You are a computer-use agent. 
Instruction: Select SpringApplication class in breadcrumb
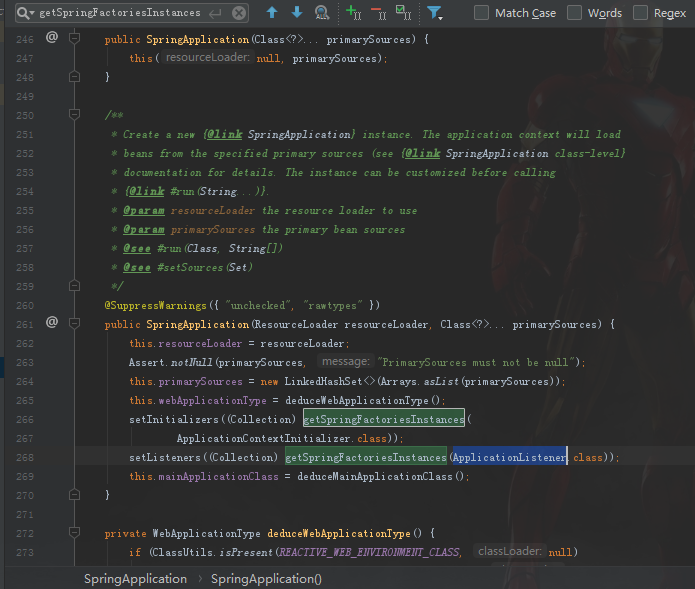pos(135,579)
